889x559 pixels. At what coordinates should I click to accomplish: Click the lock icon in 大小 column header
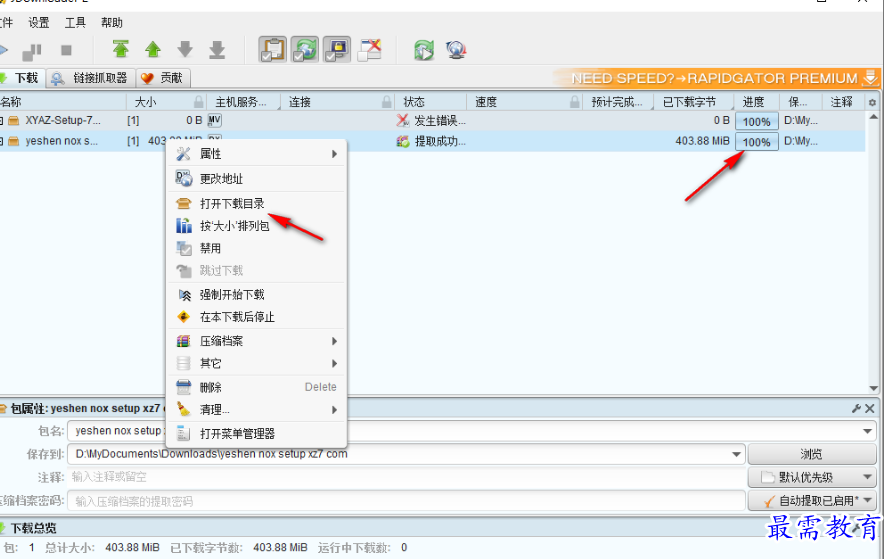click(198, 102)
